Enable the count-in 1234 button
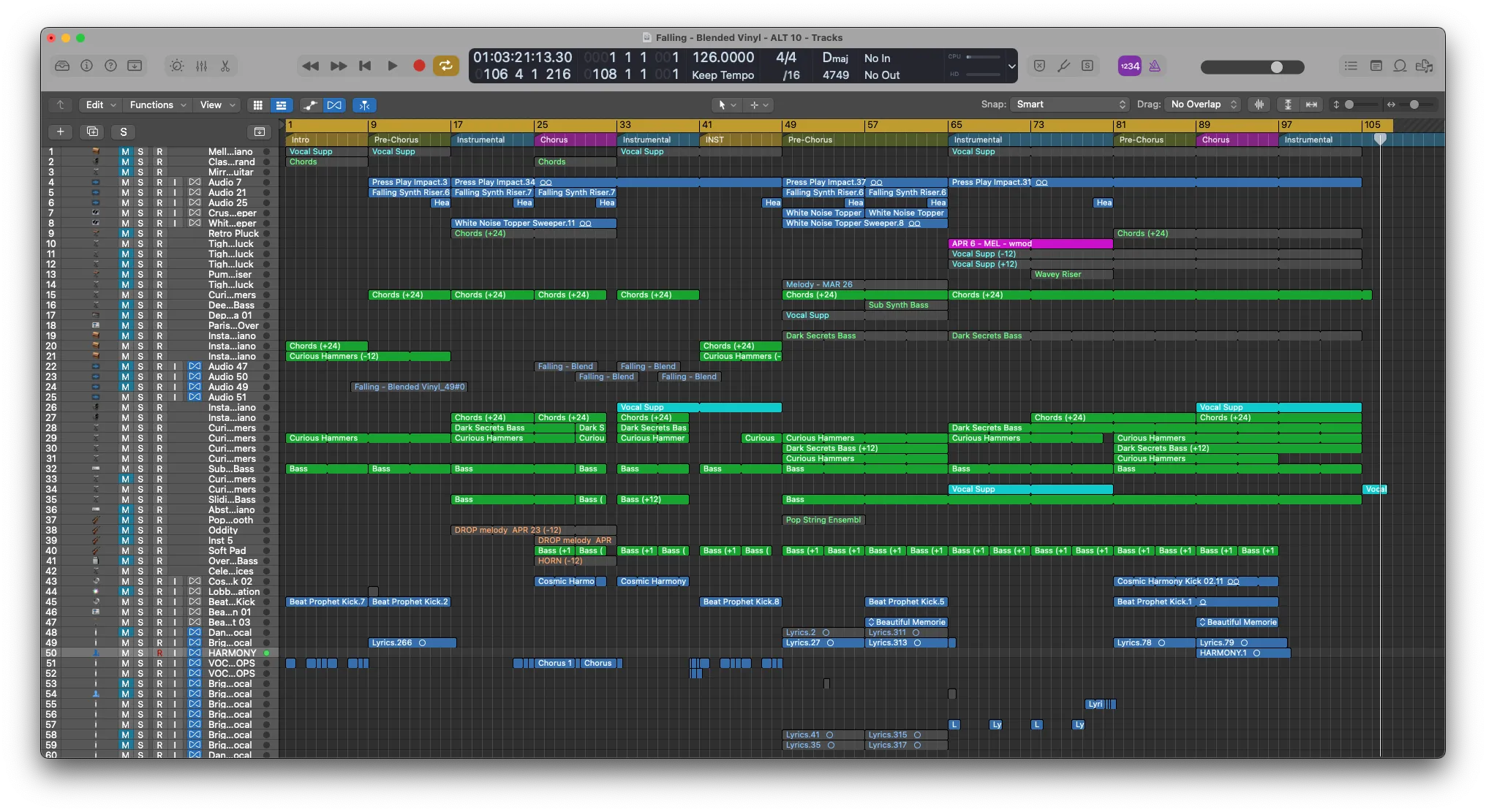 pyautogui.click(x=1130, y=66)
